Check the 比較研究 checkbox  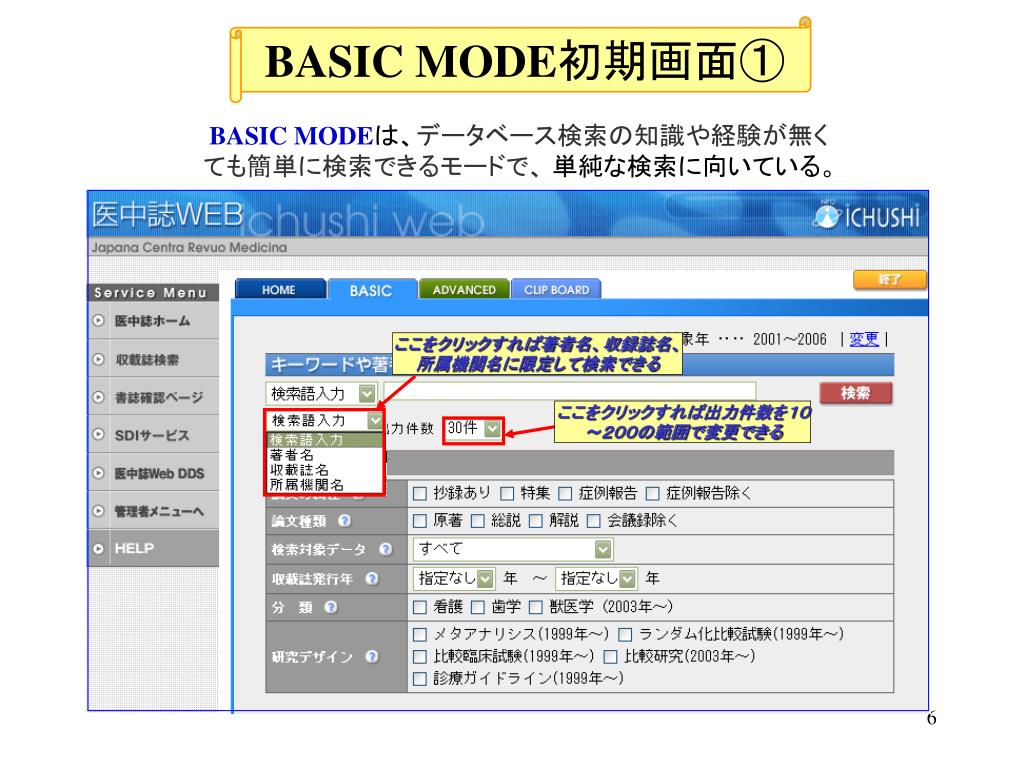(x=611, y=657)
